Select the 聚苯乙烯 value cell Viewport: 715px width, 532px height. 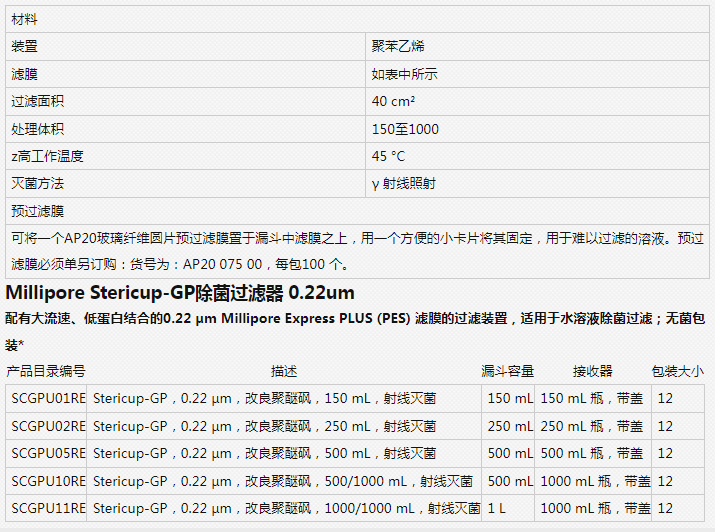[x=537, y=46]
